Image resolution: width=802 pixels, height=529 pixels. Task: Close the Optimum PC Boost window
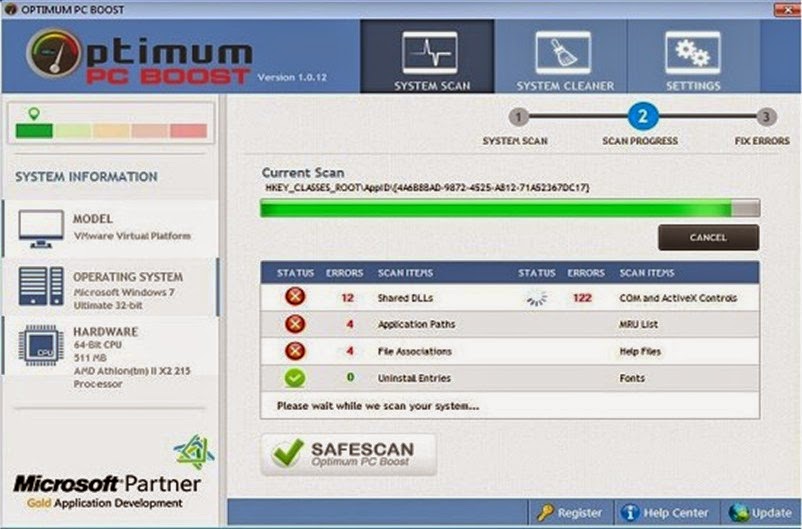pyautogui.click(x=787, y=10)
